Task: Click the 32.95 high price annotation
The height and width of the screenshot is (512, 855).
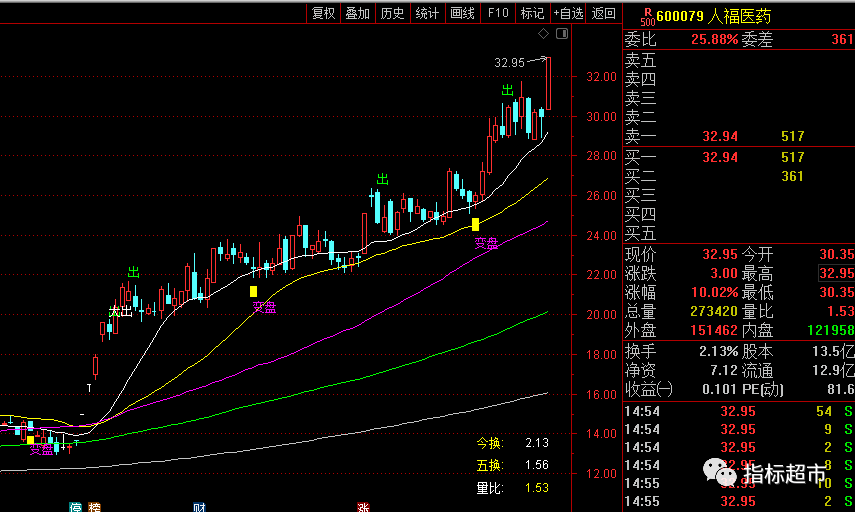Action: point(509,63)
